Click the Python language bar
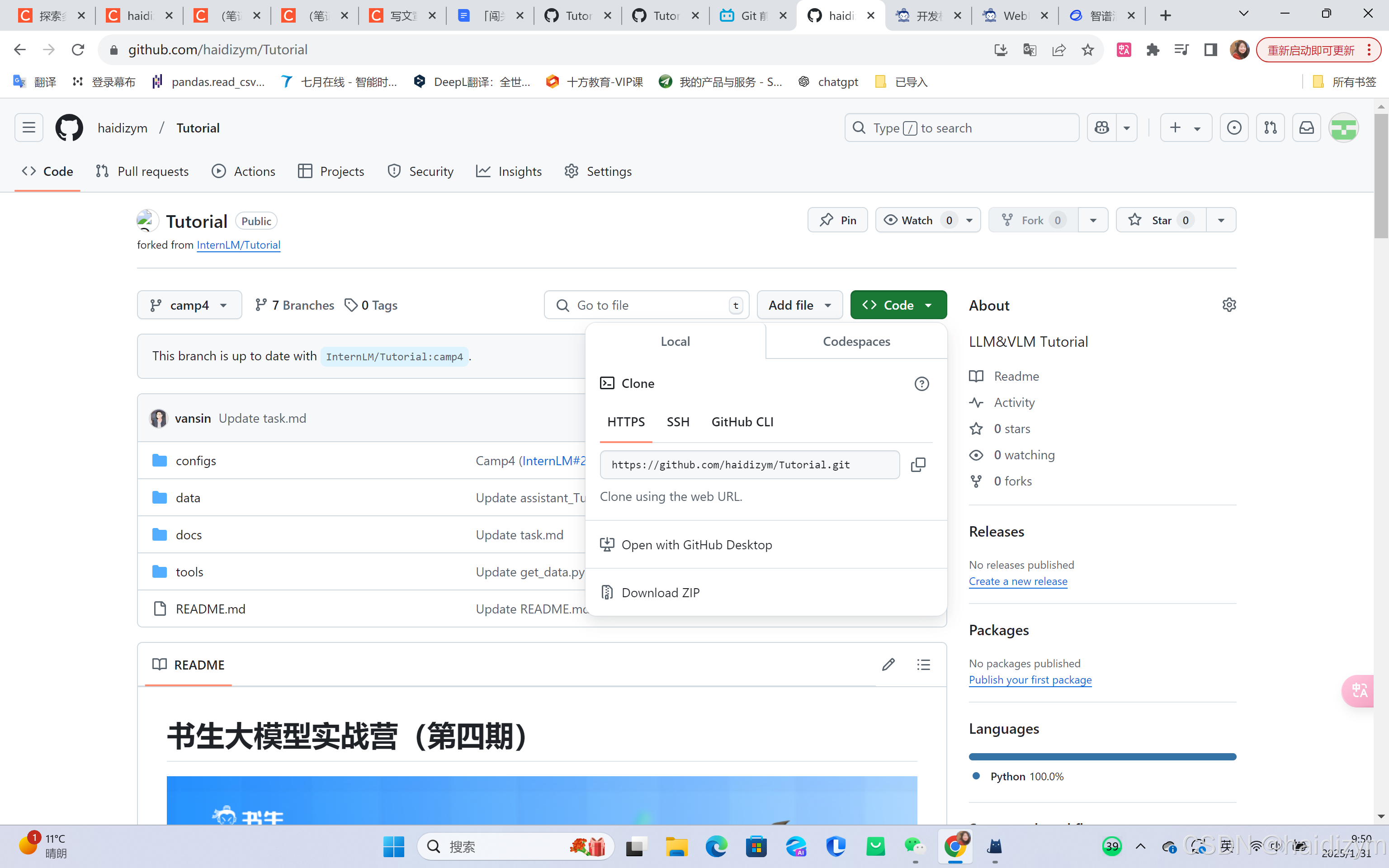 tap(1102, 757)
